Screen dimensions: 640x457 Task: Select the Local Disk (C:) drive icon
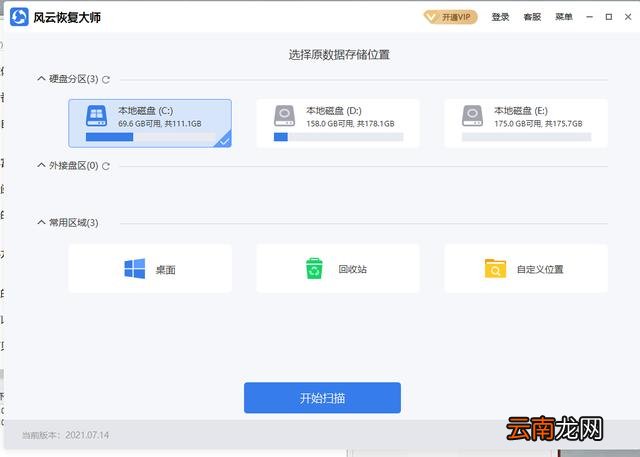(96, 116)
